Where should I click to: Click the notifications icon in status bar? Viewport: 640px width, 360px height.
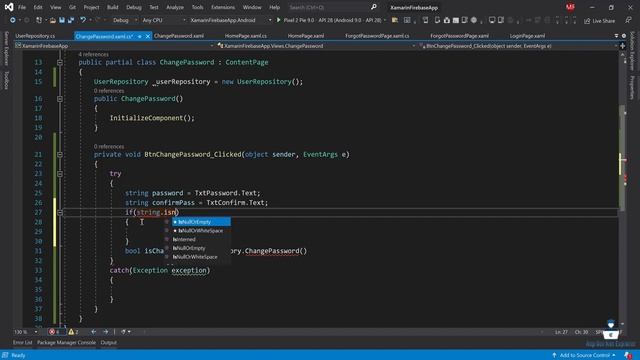628,356
